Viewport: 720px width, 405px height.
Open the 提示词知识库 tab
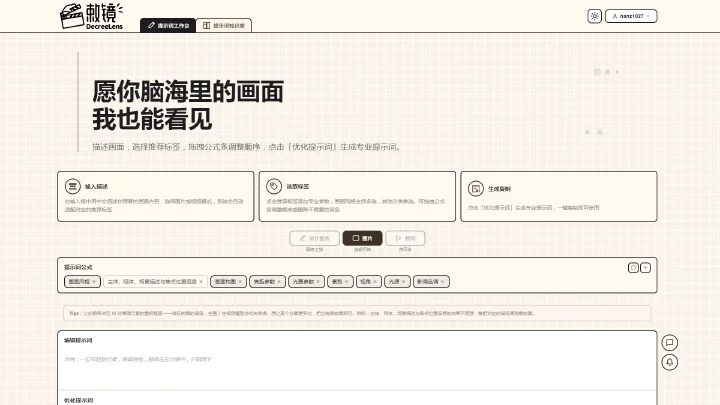[x=224, y=25]
